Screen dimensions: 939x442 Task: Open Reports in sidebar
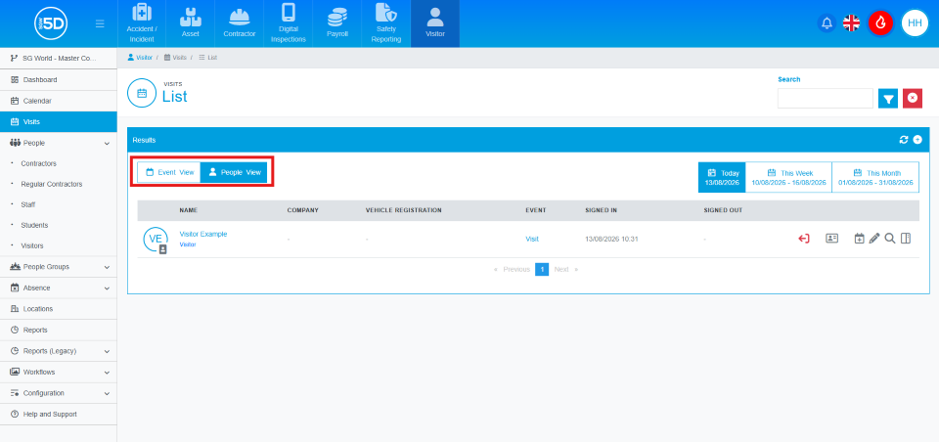pos(58,330)
